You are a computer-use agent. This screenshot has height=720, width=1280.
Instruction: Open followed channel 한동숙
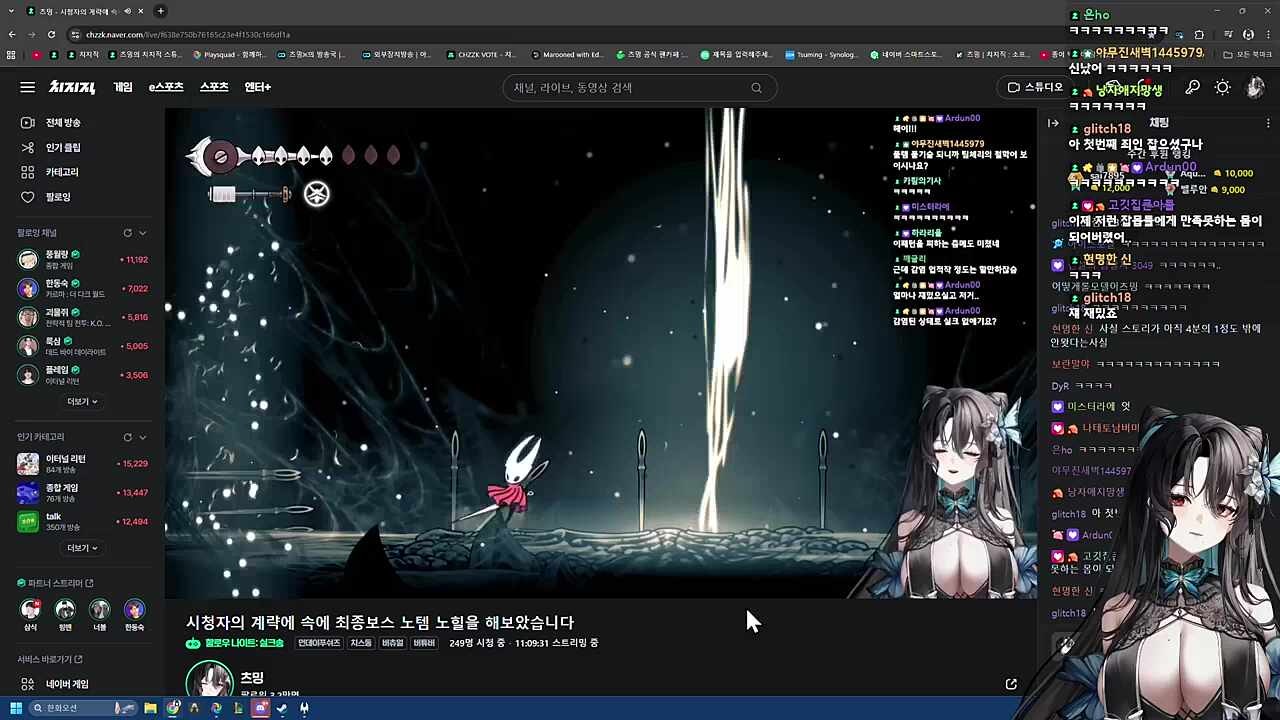(82, 289)
